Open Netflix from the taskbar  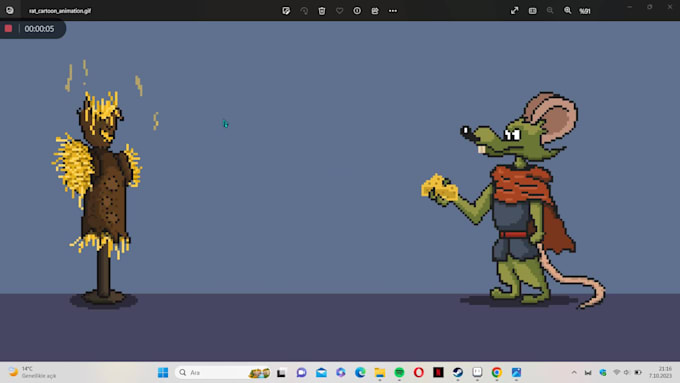[x=438, y=373]
